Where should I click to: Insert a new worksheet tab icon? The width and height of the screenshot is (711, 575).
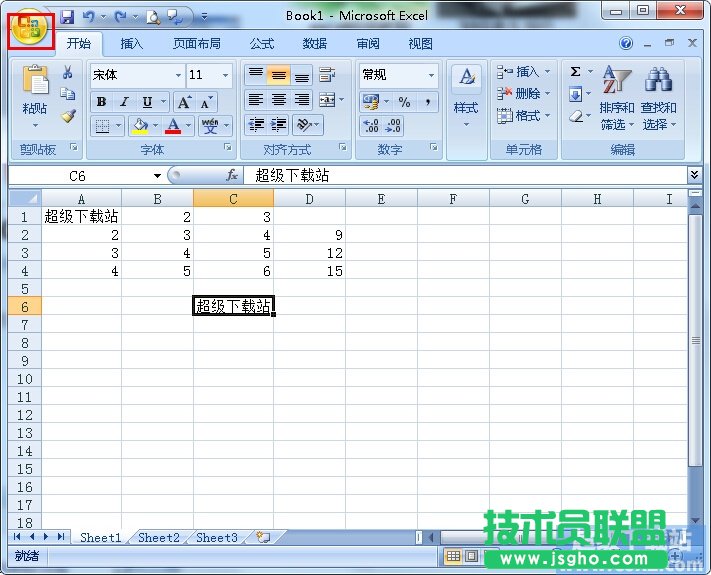click(x=263, y=537)
